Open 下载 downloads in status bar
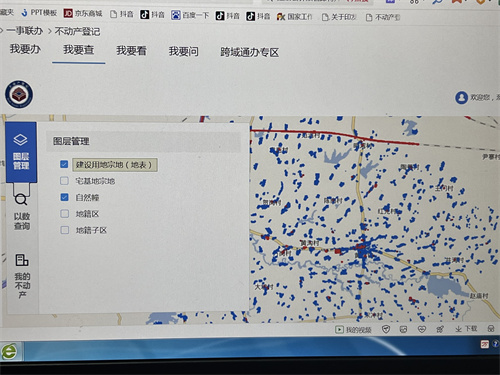The width and height of the screenshot is (500, 375). [x=466, y=329]
